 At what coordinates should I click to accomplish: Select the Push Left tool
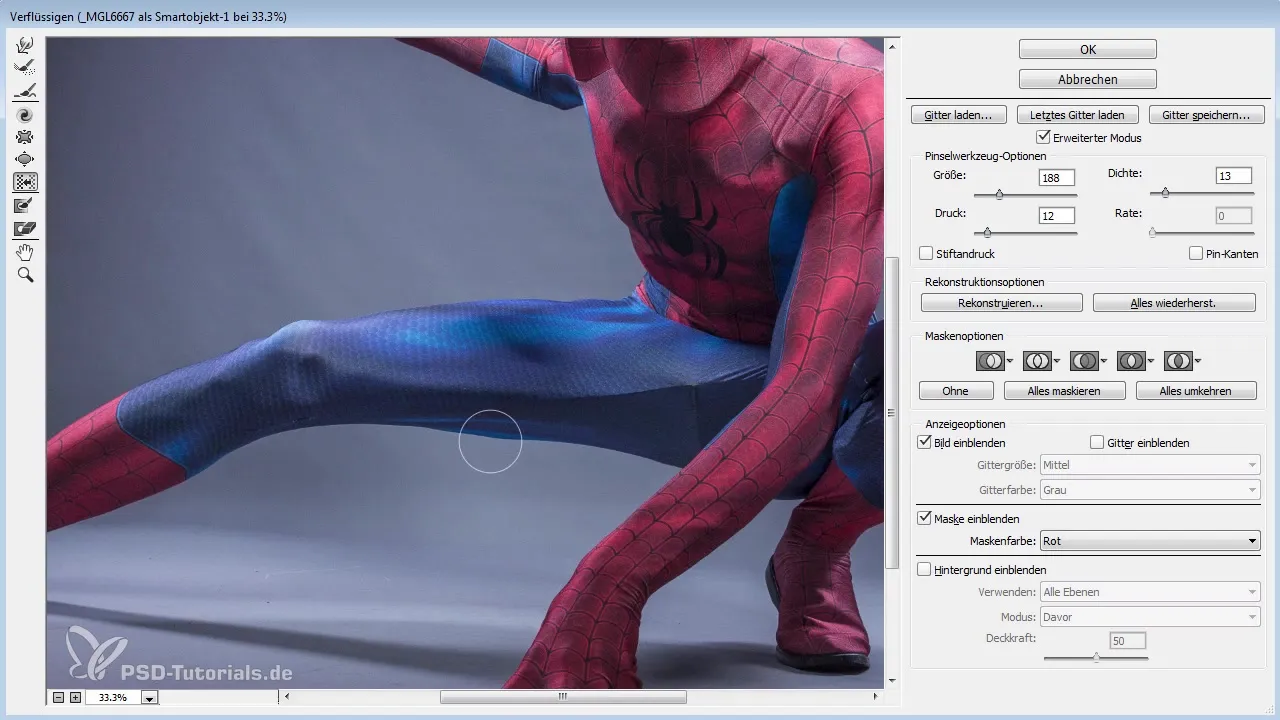coord(25,182)
